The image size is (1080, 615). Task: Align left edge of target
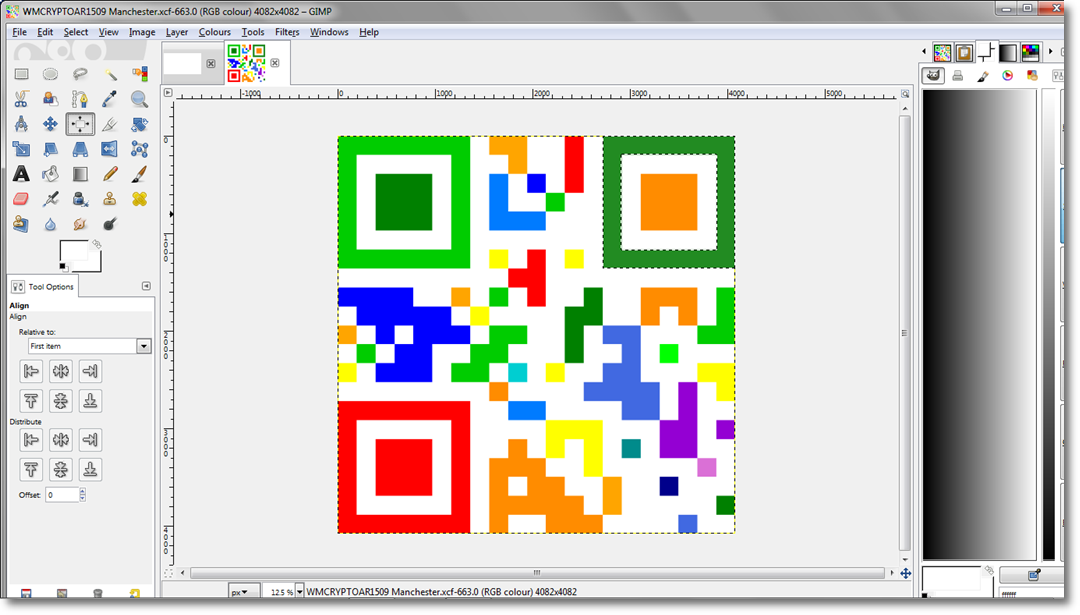31,371
